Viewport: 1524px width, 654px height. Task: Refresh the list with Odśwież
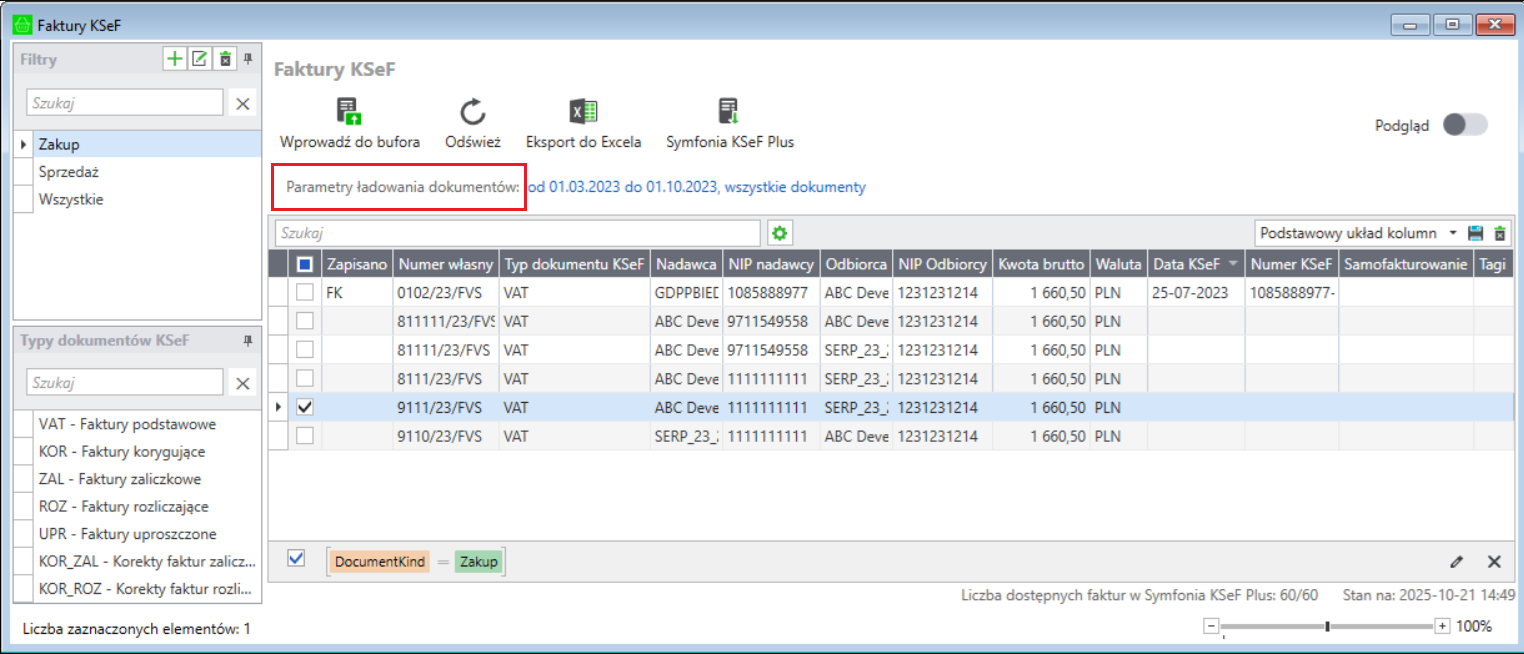click(472, 112)
